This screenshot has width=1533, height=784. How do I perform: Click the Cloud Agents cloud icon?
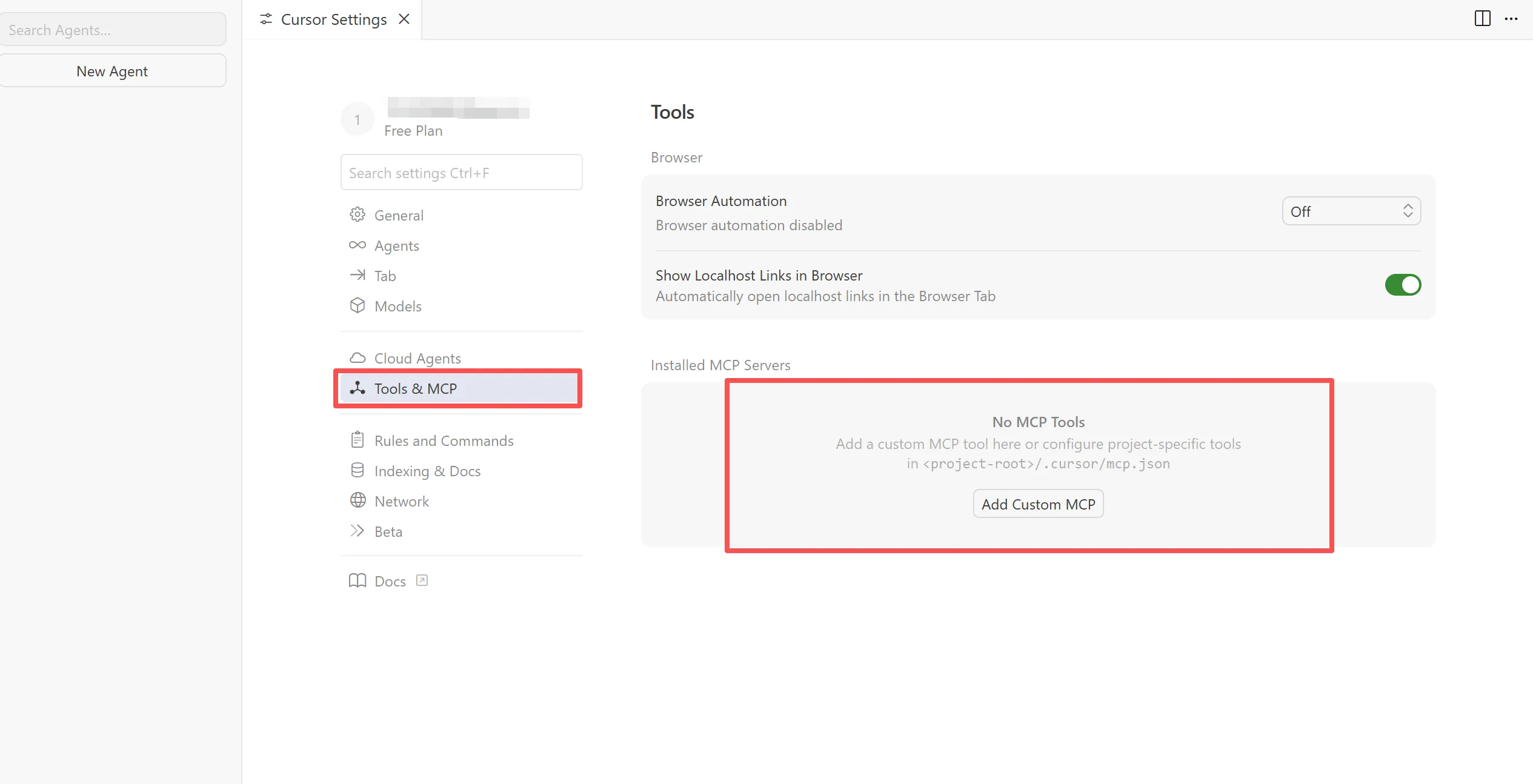click(x=357, y=357)
